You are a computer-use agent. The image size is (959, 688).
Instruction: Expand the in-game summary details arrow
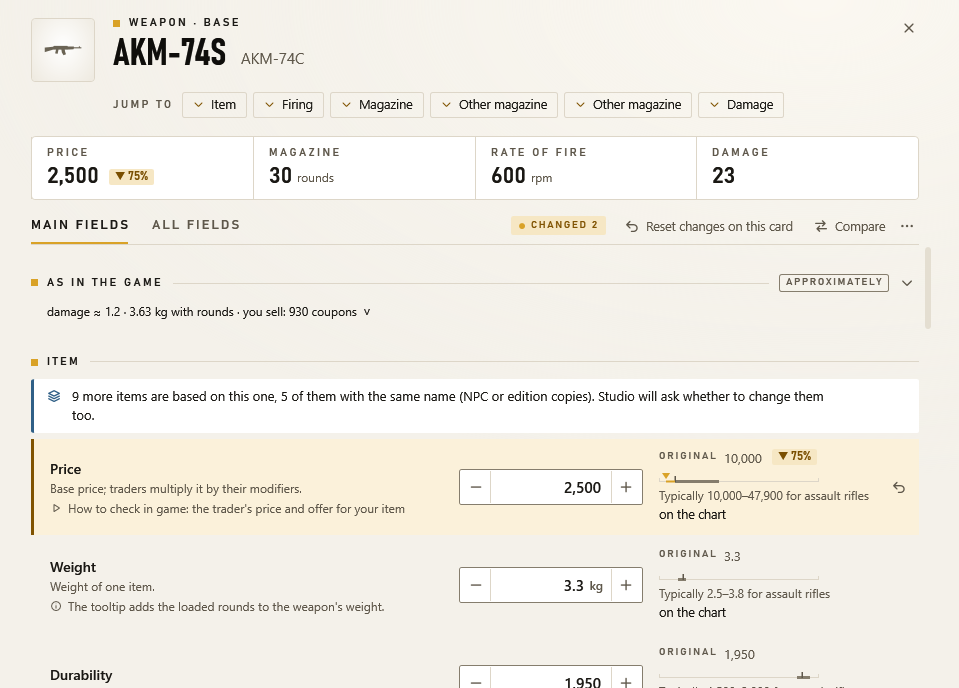click(367, 312)
